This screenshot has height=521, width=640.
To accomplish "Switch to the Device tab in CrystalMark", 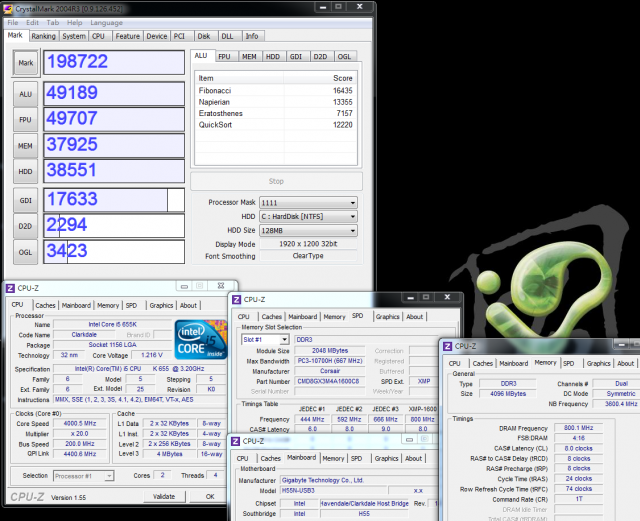I will click(x=157, y=36).
